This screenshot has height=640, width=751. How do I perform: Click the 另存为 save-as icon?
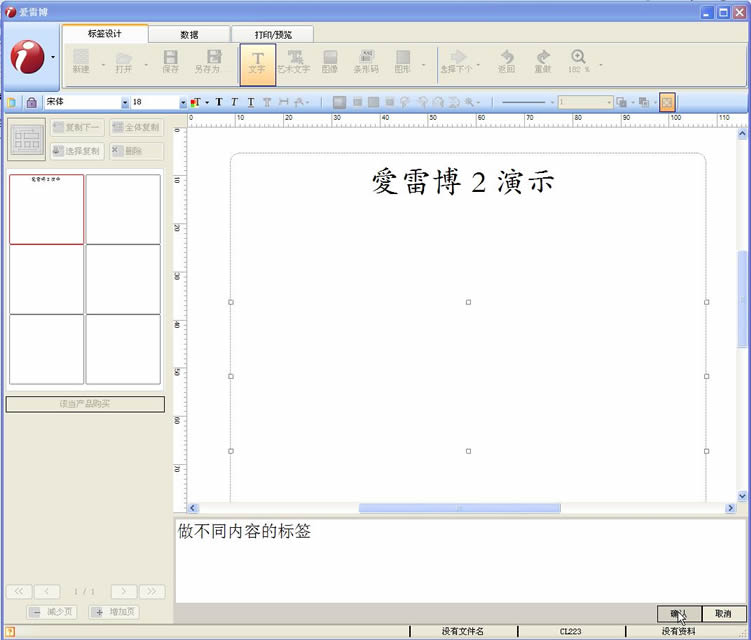[208, 62]
